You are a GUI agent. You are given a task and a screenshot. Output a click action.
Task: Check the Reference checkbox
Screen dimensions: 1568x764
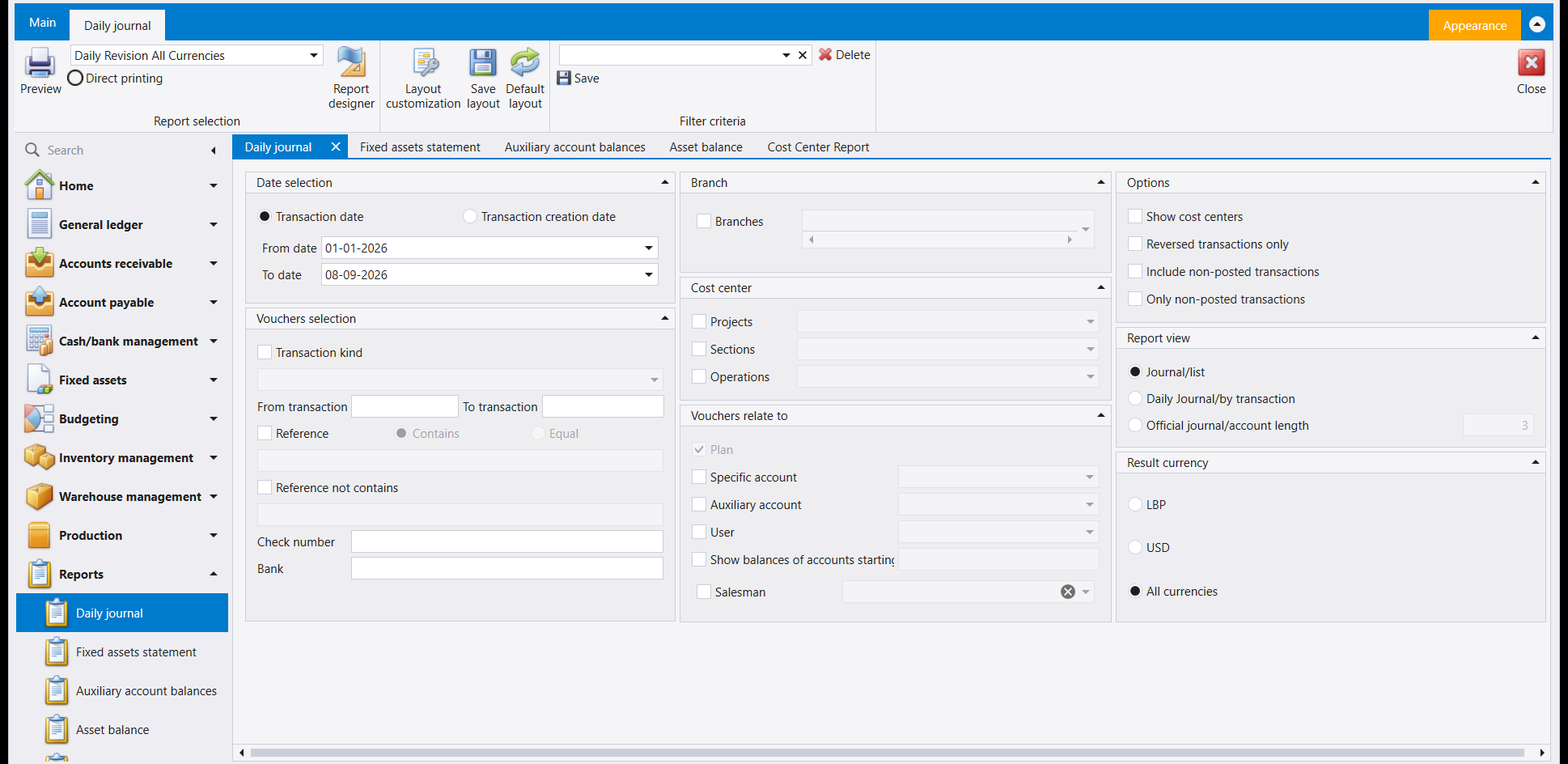pos(265,433)
